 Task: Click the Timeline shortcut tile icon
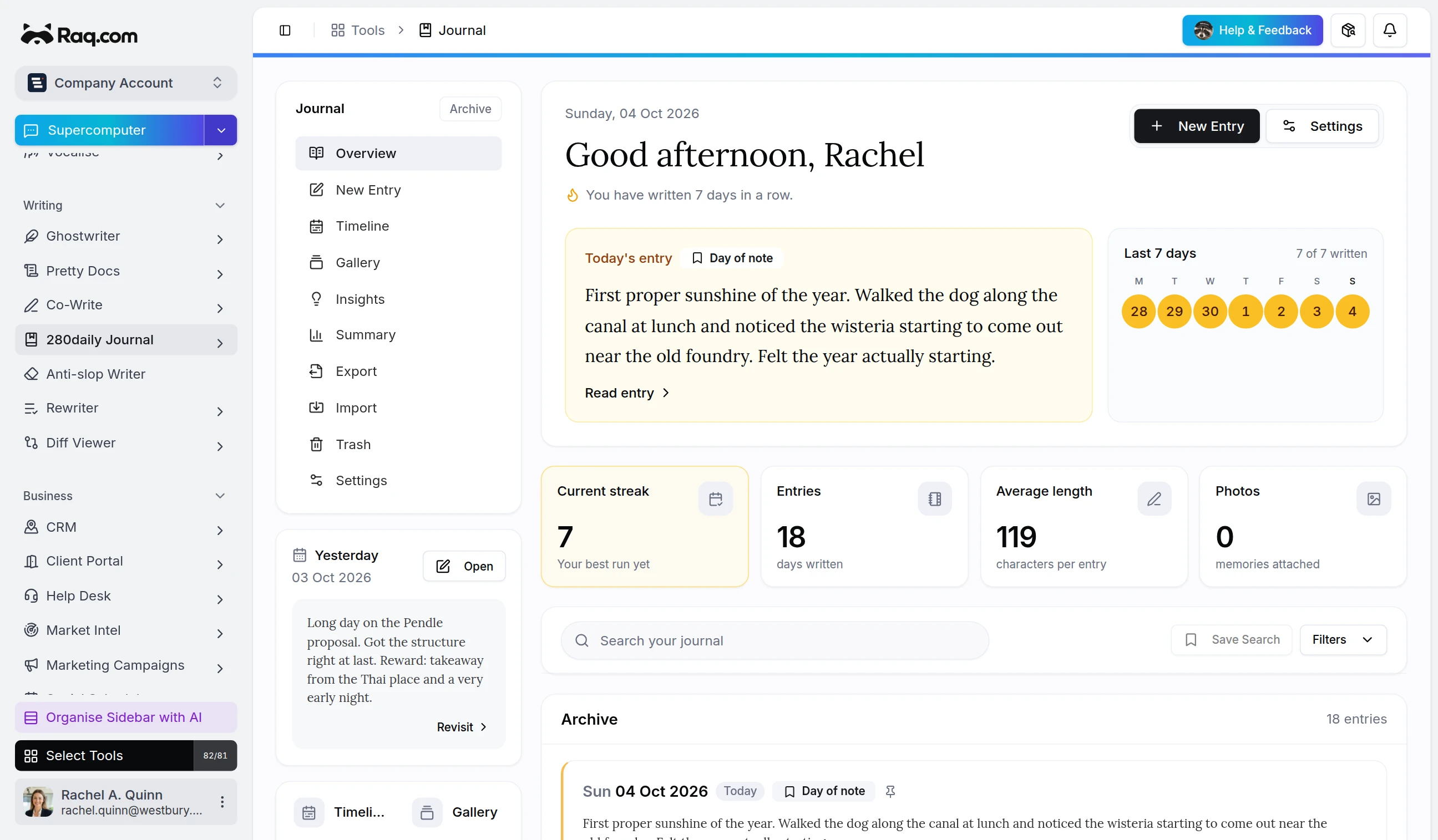[x=308, y=812]
